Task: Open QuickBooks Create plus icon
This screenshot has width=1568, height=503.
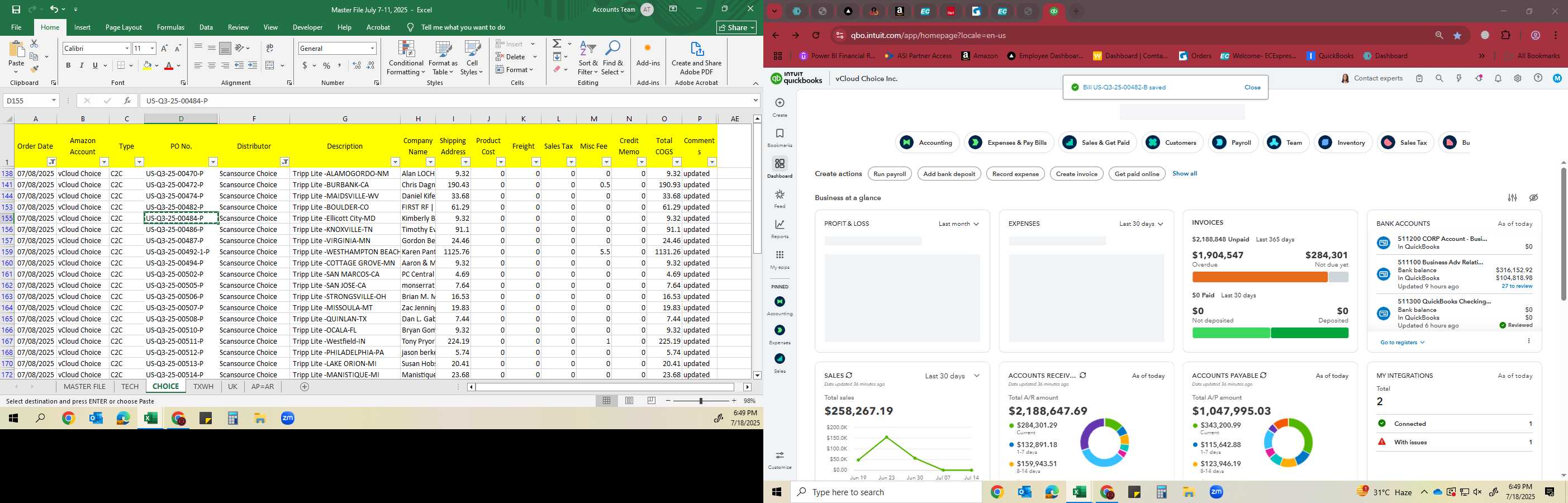Action: click(x=780, y=103)
